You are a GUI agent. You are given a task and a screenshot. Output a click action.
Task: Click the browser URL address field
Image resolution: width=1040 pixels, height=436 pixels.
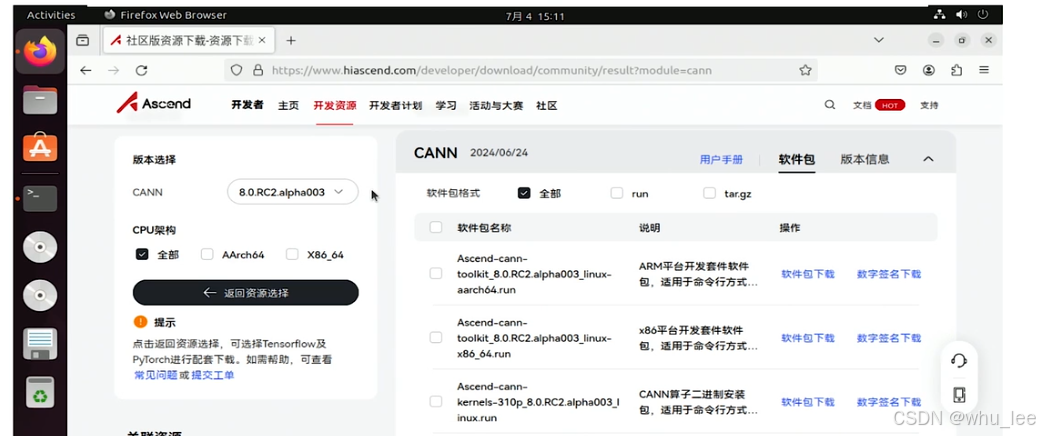(521, 70)
